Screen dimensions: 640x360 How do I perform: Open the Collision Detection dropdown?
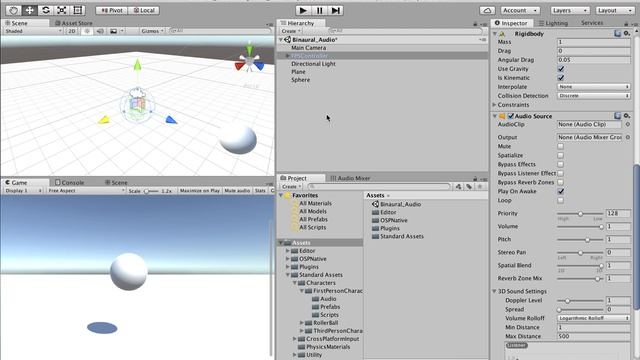[x=593, y=96]
